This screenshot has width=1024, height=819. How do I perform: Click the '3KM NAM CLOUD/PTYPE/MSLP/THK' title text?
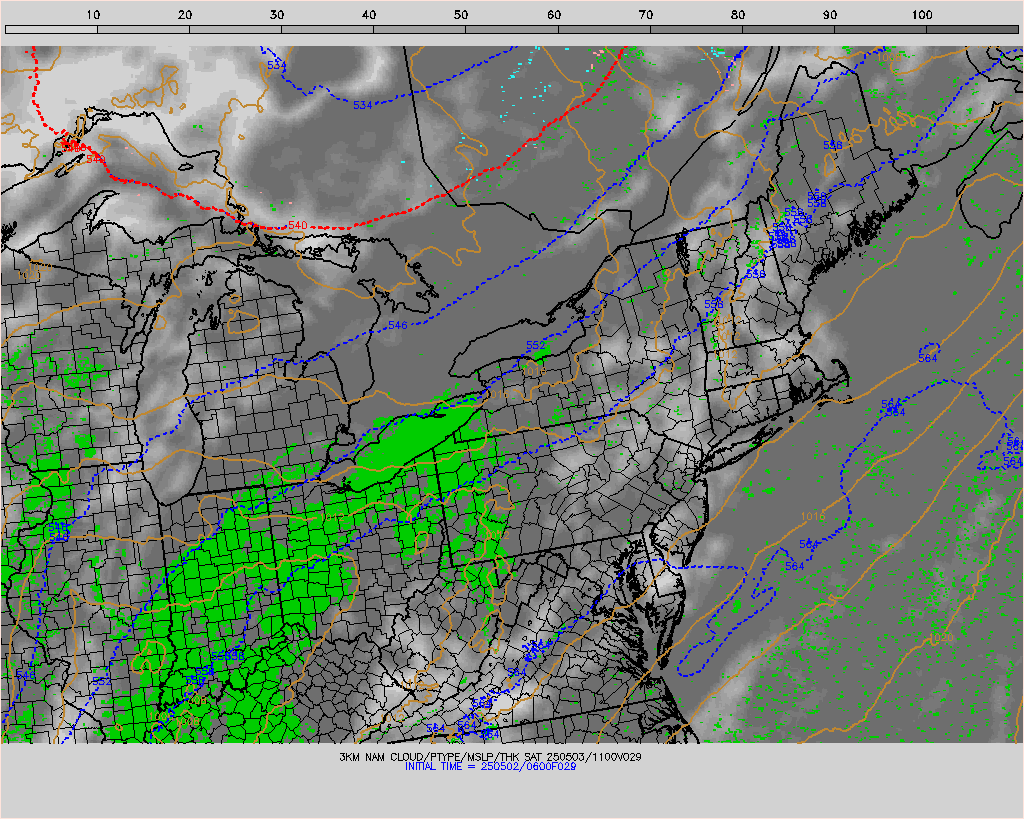(x=428, y=757)
